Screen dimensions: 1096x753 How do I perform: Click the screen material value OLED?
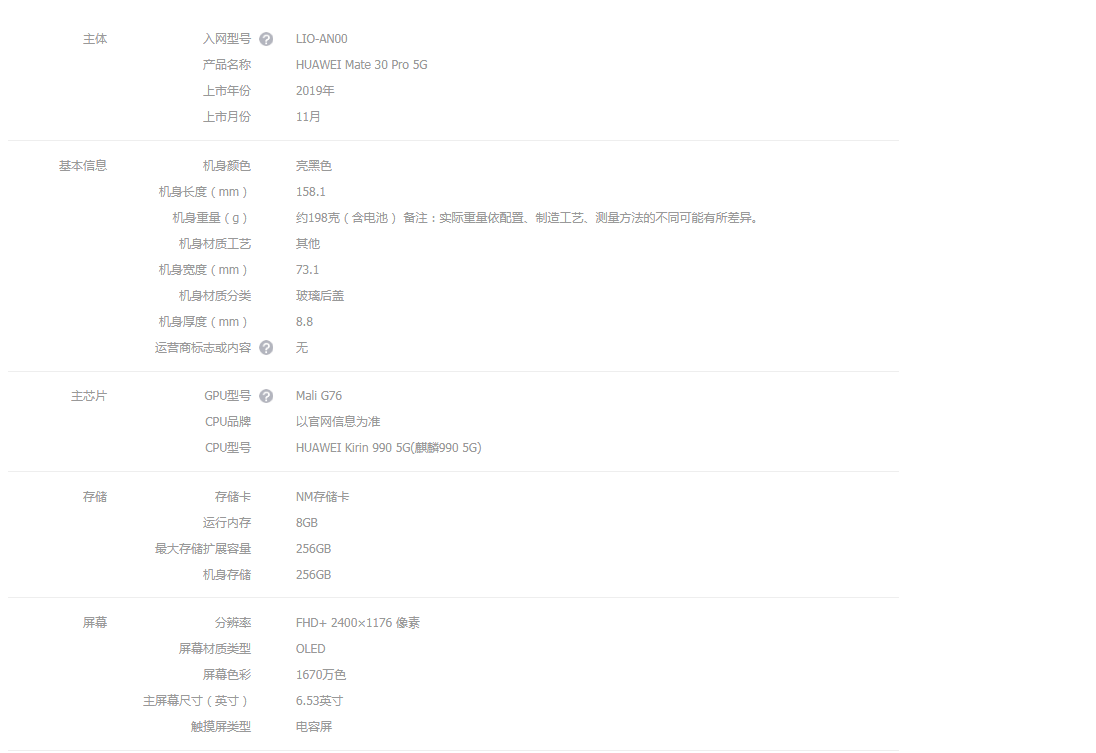click(x=310, y=649)
